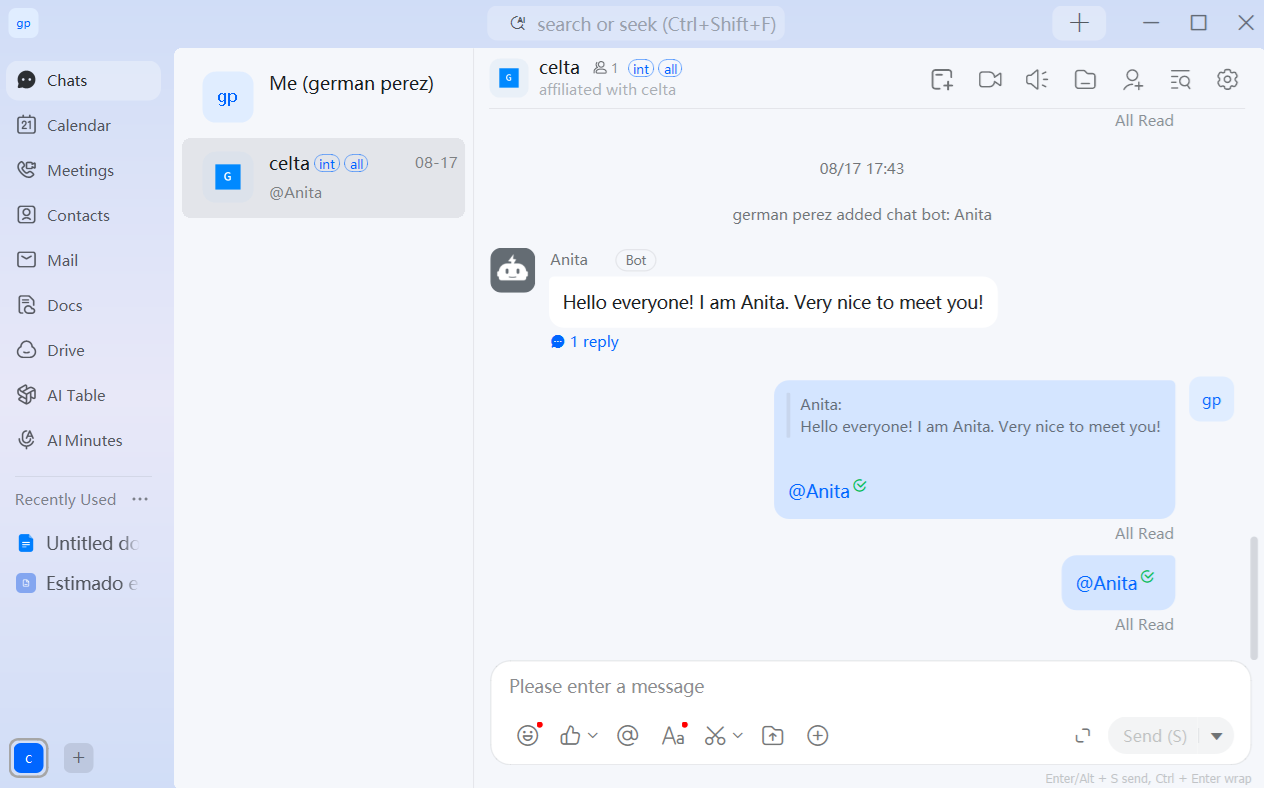
Task: Open group announcement speaker icon
Action: [x=1037, y=80]
